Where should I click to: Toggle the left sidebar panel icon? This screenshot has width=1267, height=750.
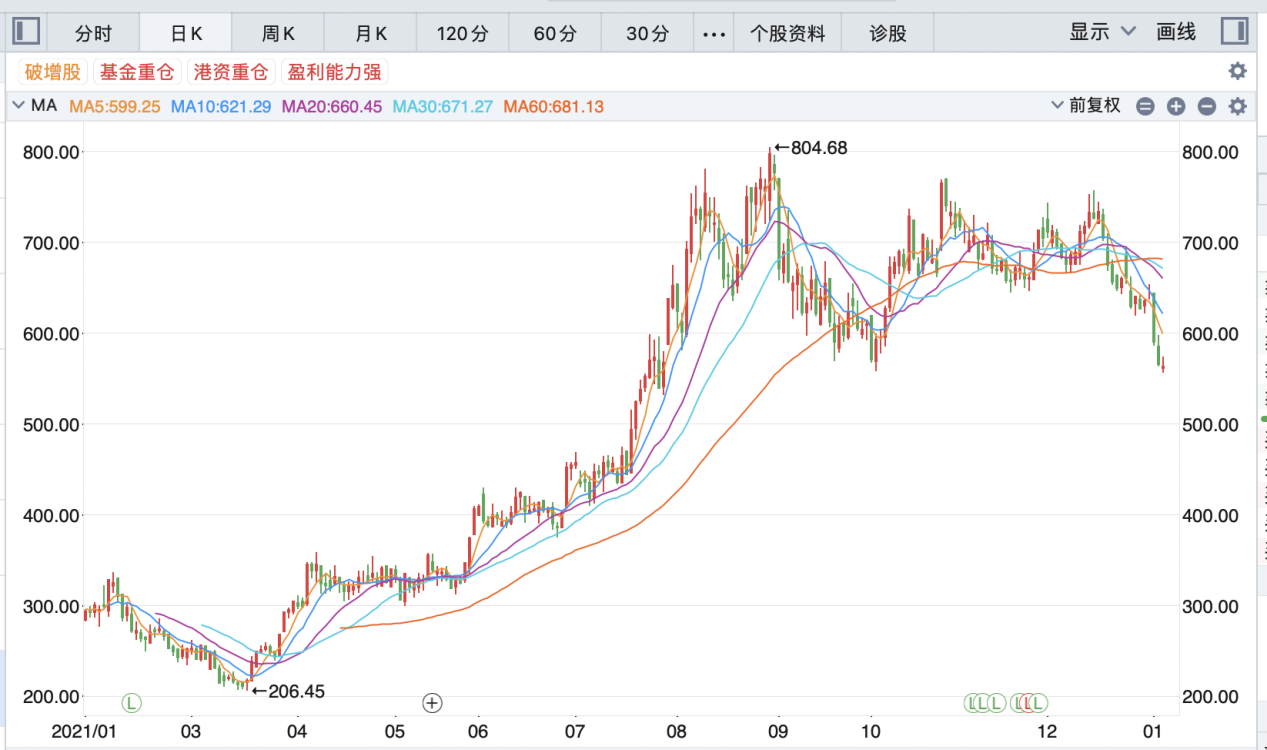tap(24, 32)
